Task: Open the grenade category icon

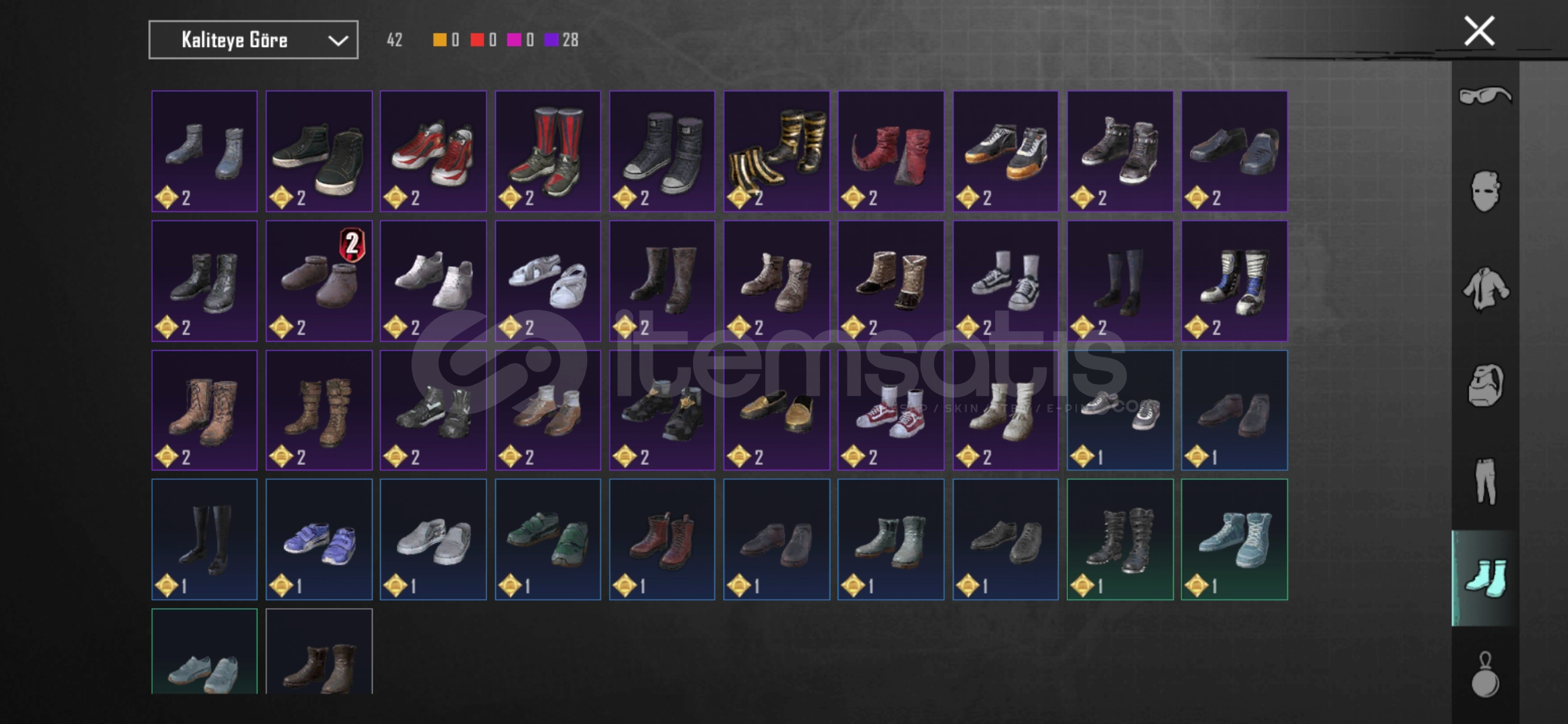Action: pyautogui.click(x=1485, y=675)
